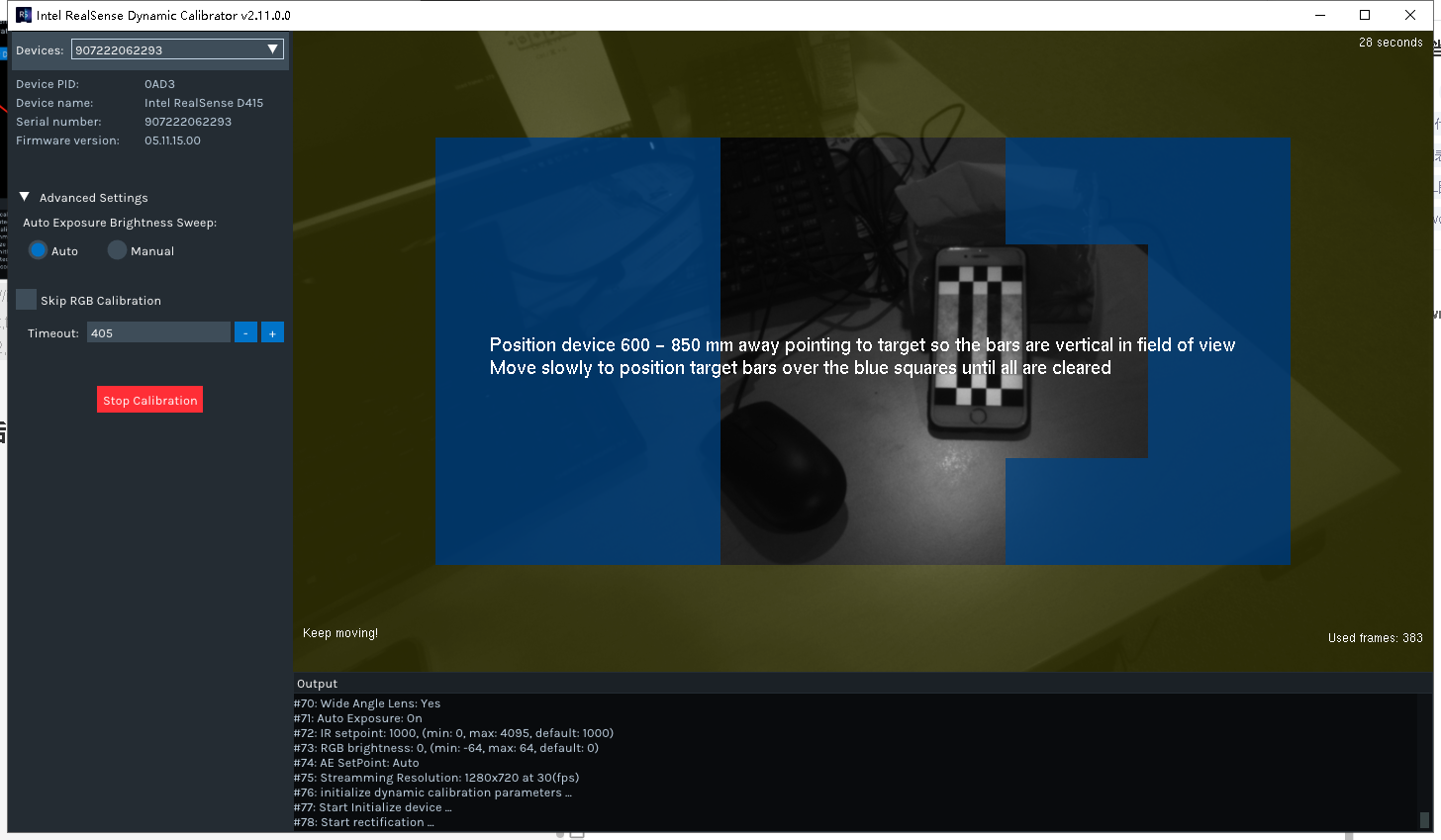
Task: Open the Devices selector showing 907222062293
Action: tap(176, 47)
